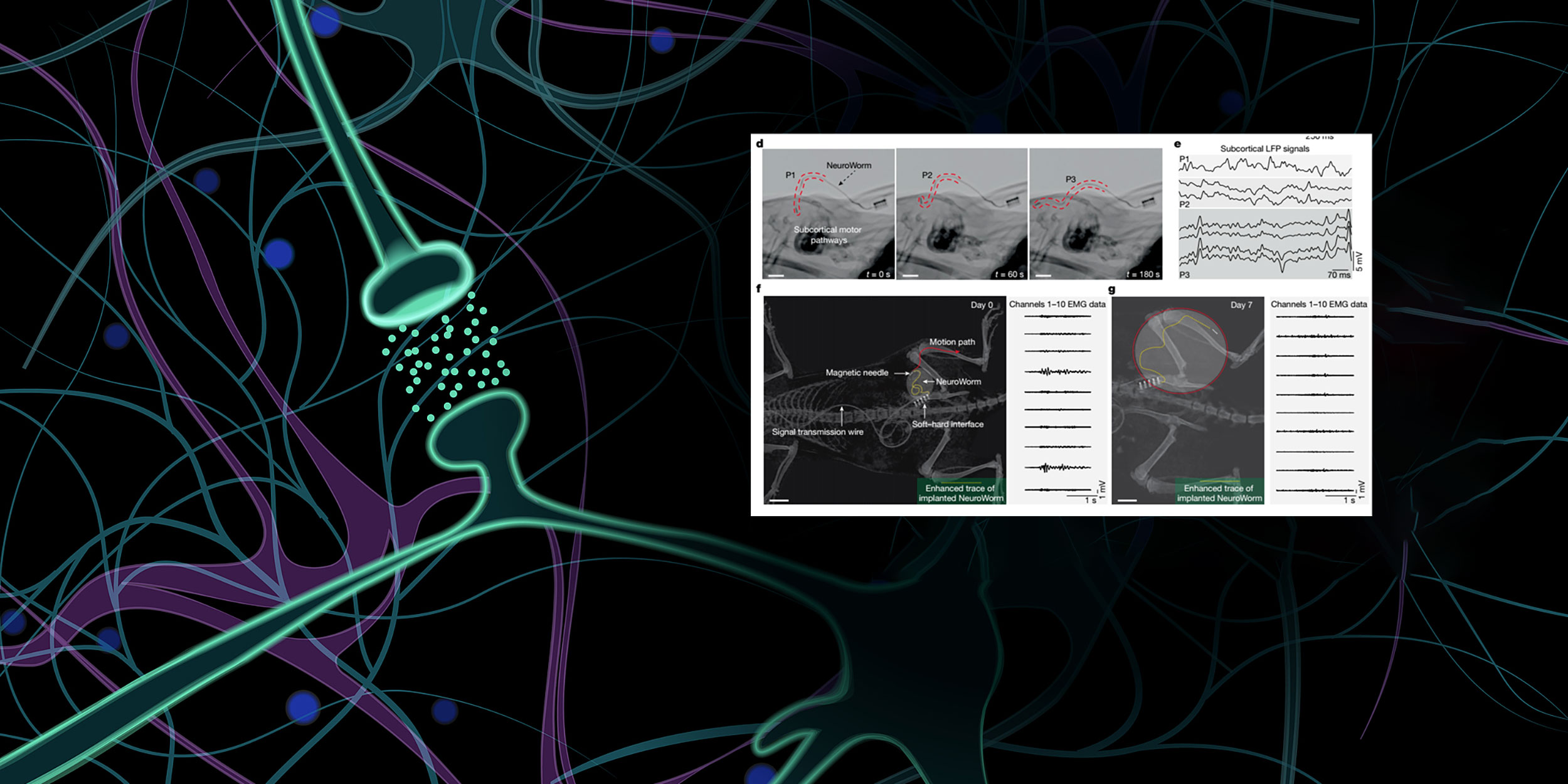Click the '70 ms' scale bar label
This screenshot has height=784, width=1568.
click(1338, 275)
